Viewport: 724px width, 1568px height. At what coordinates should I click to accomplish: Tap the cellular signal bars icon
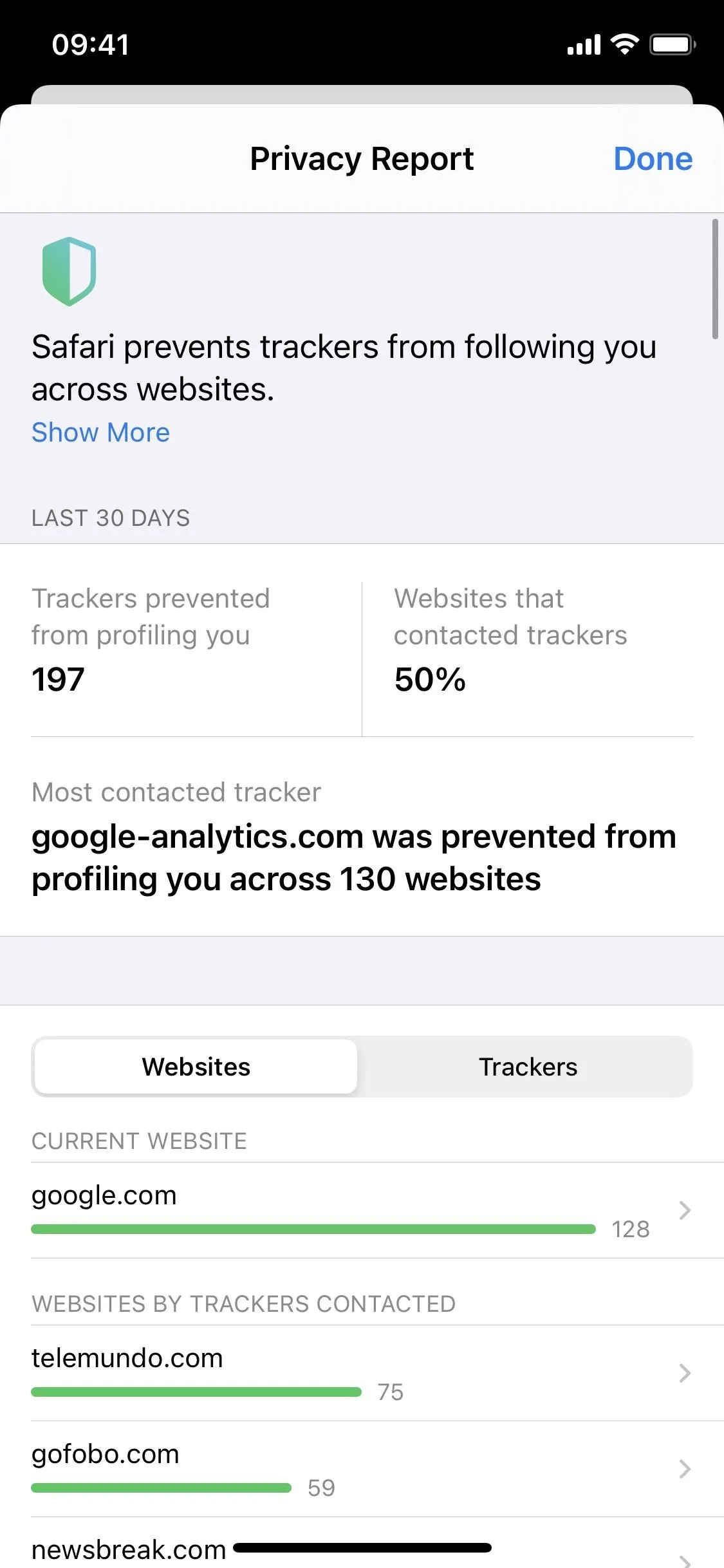coord(584,45)
